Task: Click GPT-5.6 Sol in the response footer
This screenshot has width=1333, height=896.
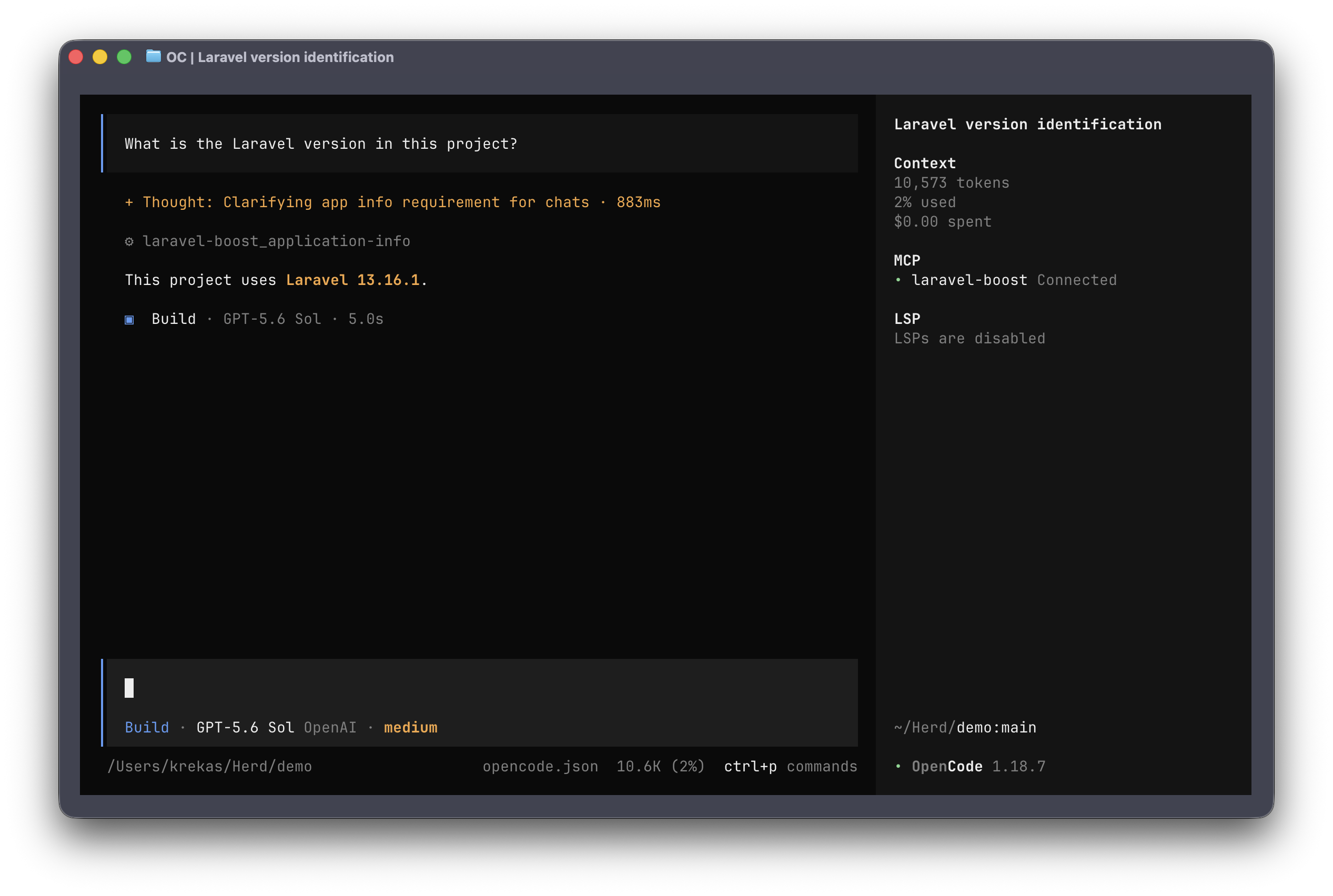Action: [272, 319]
